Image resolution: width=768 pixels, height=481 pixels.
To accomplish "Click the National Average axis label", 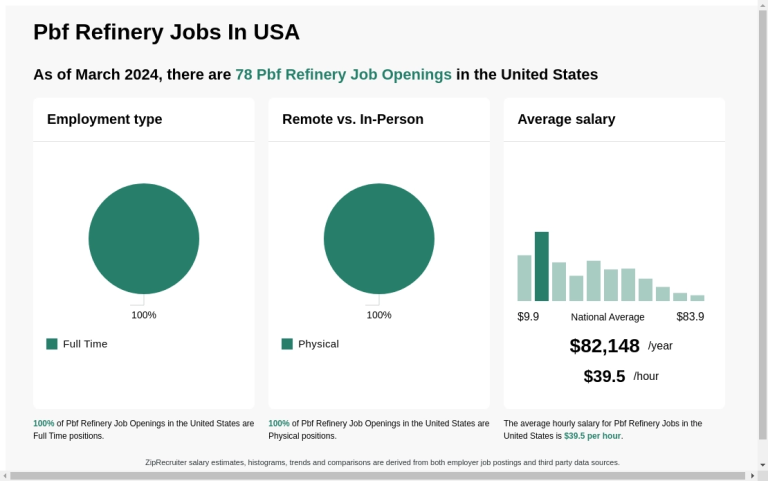I will click(607, 317).
